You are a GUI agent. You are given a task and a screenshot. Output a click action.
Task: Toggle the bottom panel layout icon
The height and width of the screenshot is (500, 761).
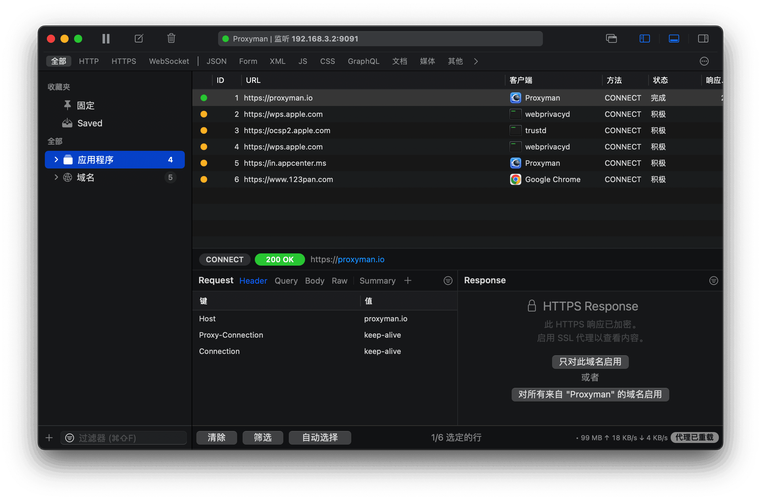coord(674,38)
